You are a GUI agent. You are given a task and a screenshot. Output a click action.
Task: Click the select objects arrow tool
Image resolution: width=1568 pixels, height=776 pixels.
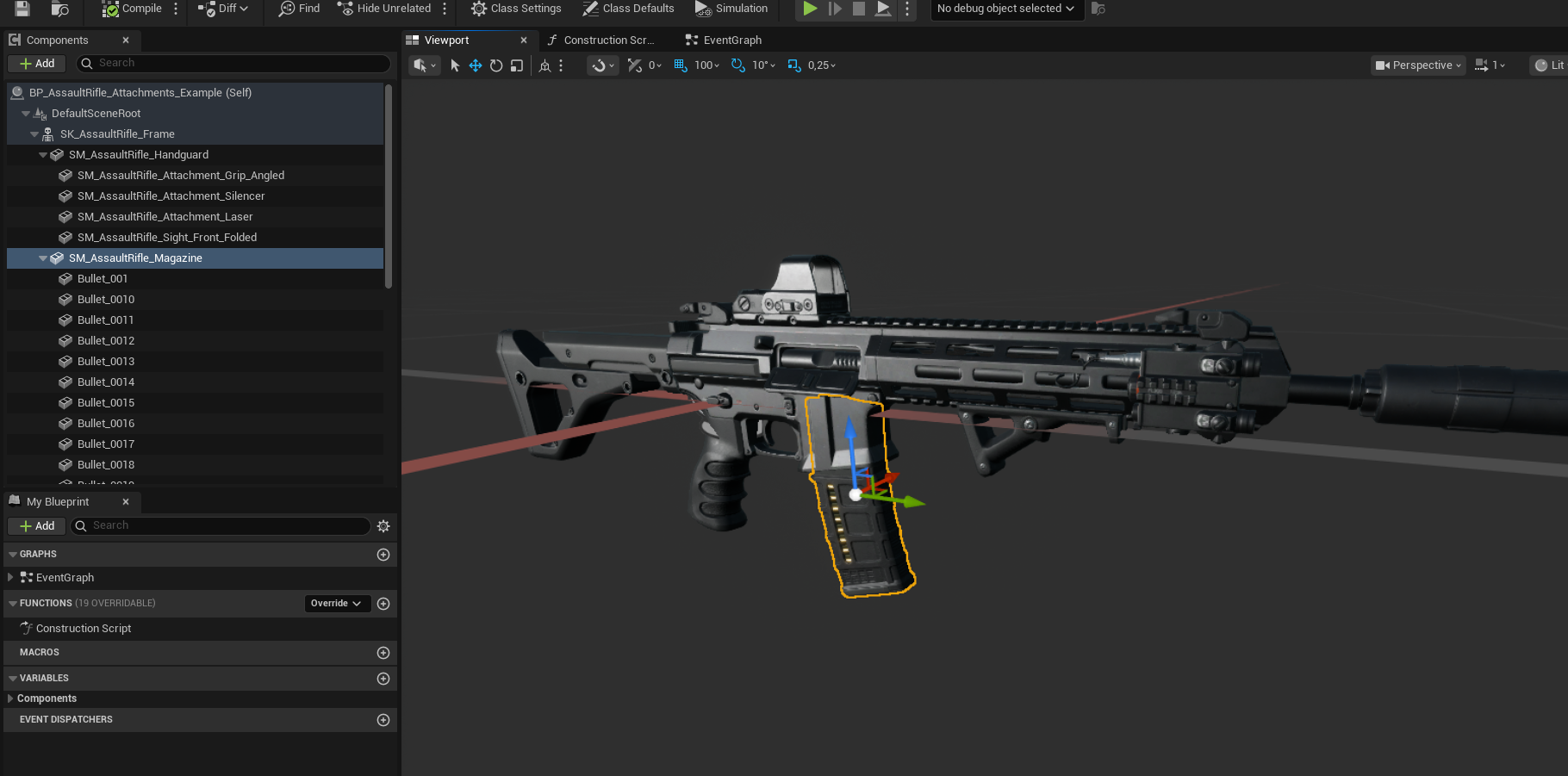pyautogui.click(x=455, y=65)
